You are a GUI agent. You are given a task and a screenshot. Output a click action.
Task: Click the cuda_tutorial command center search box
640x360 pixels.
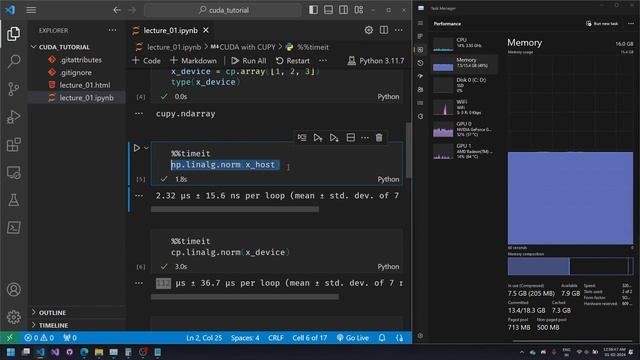coord(223,10)
